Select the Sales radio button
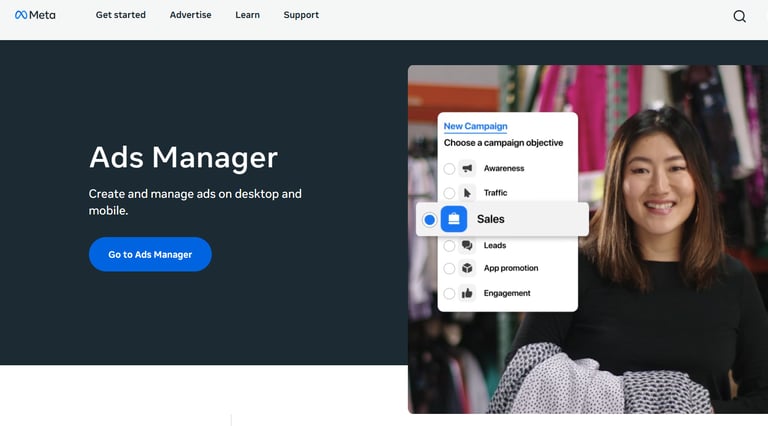 pos(430,219)
